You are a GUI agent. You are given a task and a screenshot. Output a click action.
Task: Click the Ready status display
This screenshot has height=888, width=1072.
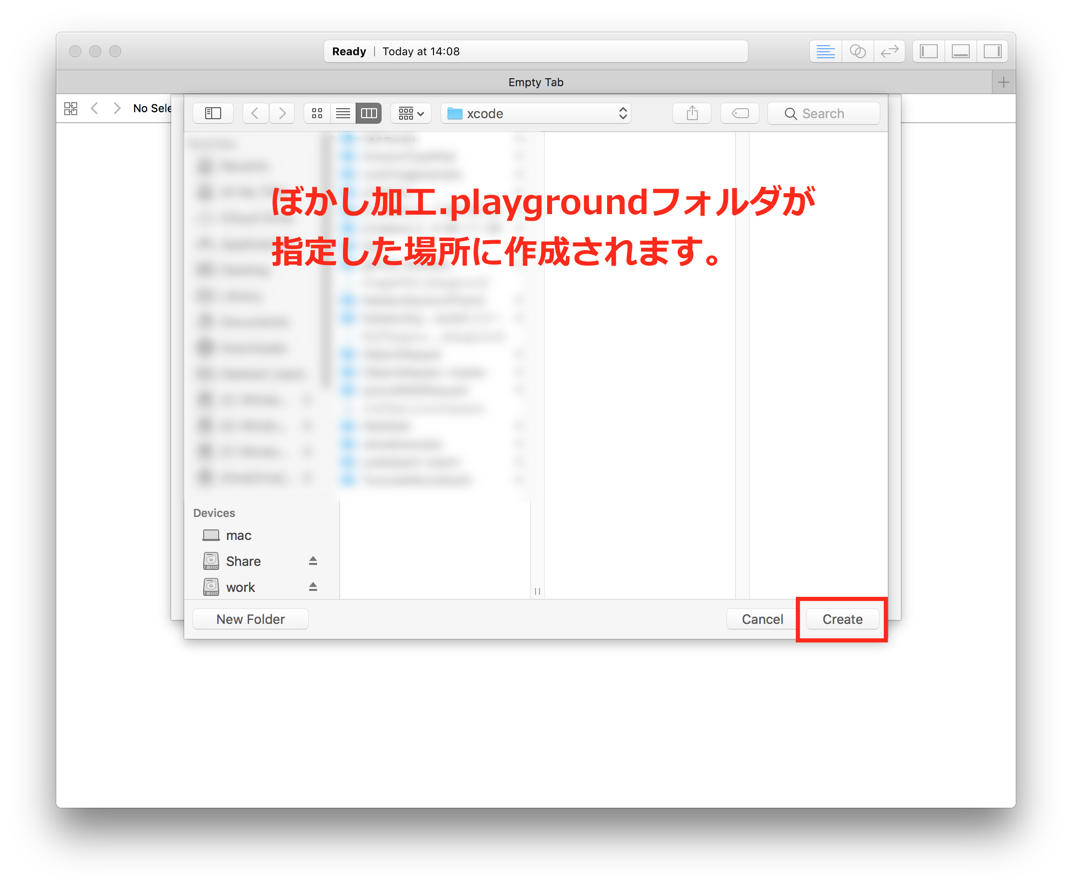pos(536,51)
